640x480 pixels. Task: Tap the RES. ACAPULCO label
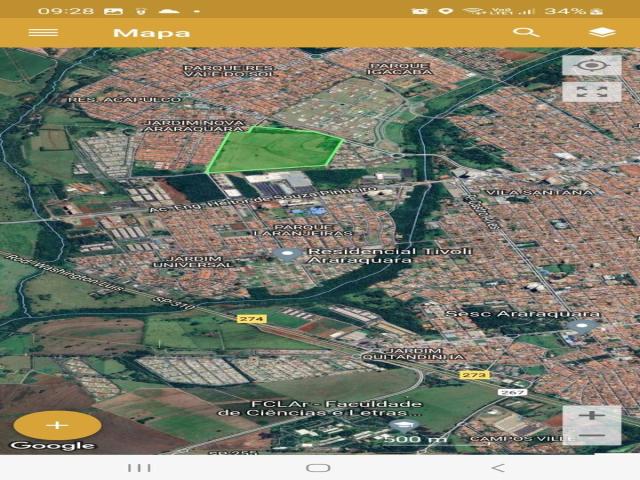pos(124,100)
